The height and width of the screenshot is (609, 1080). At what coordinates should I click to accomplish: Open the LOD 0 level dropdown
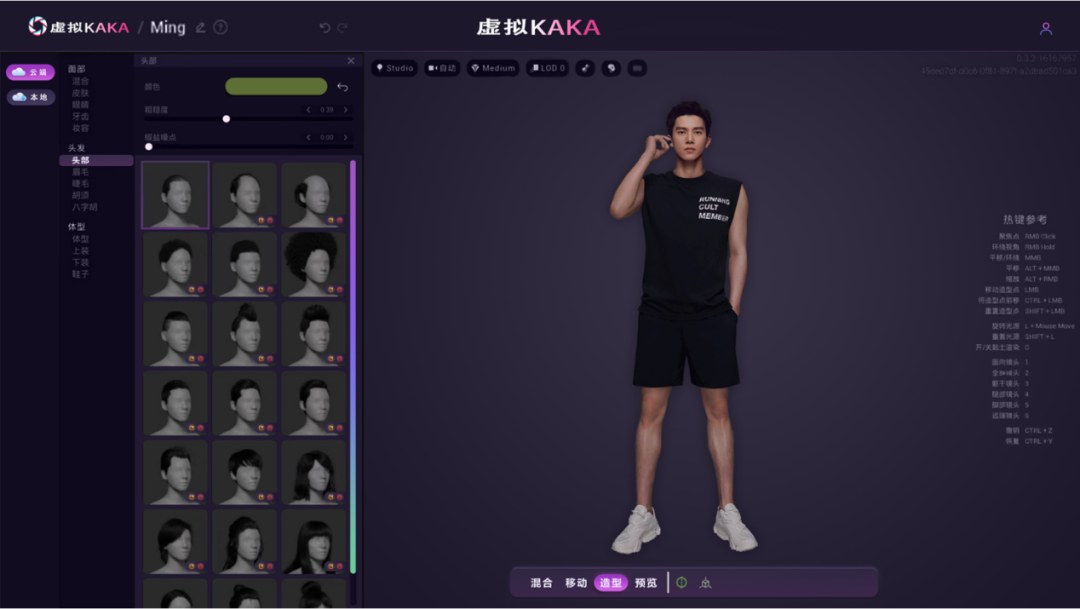[x=548, y=68]
